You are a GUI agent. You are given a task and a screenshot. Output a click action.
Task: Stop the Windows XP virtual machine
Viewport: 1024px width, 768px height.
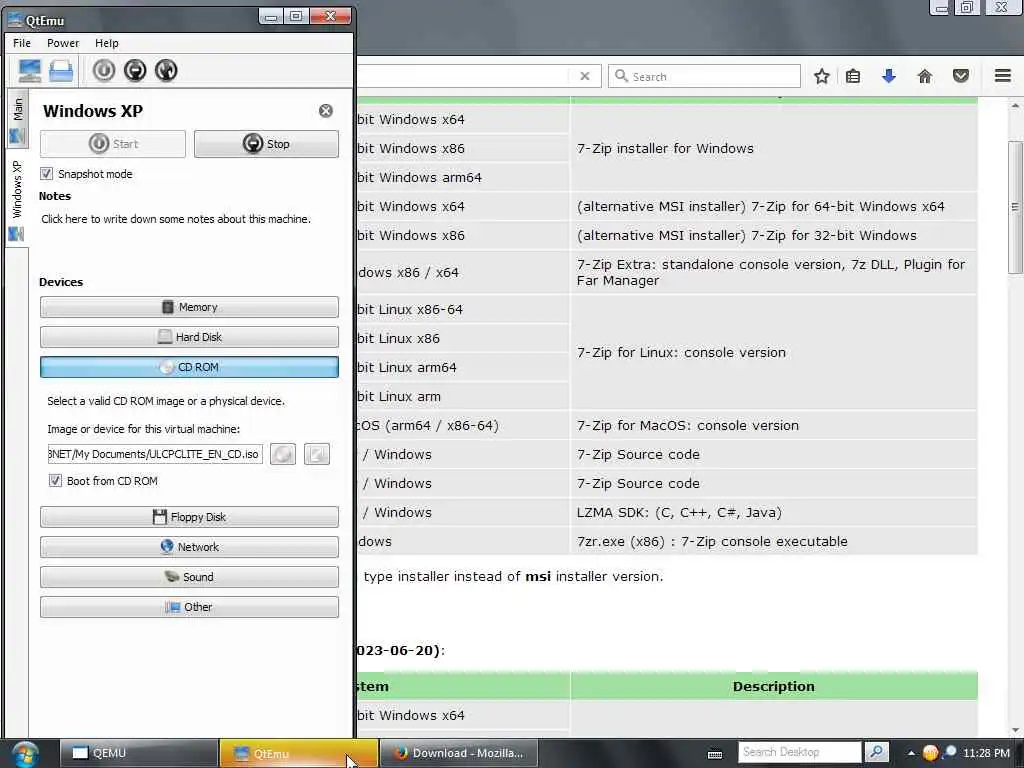click(x=266, y=144)
